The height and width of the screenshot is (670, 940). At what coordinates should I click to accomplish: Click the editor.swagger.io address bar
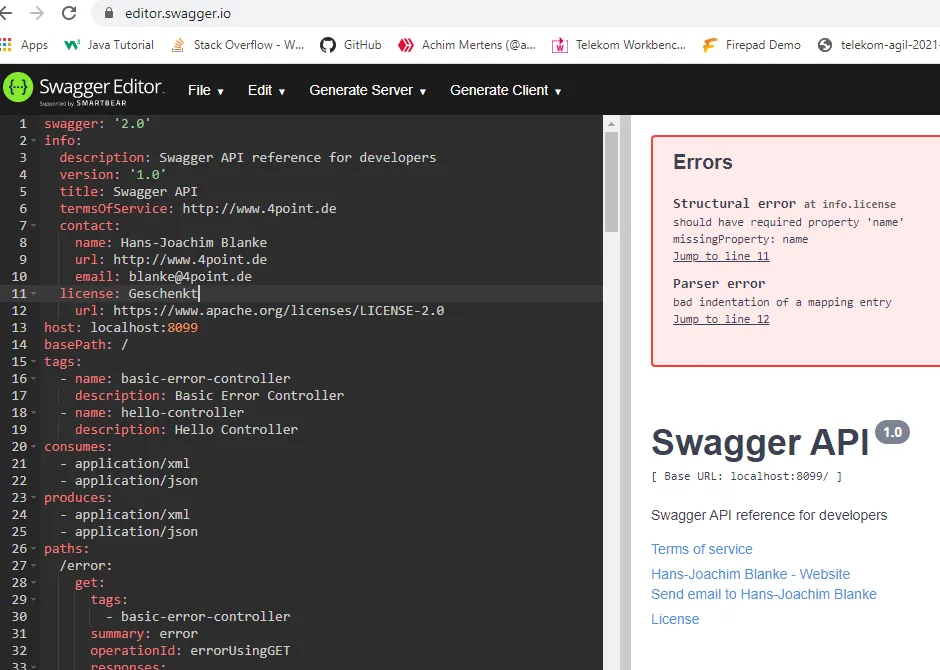point(516,13)
